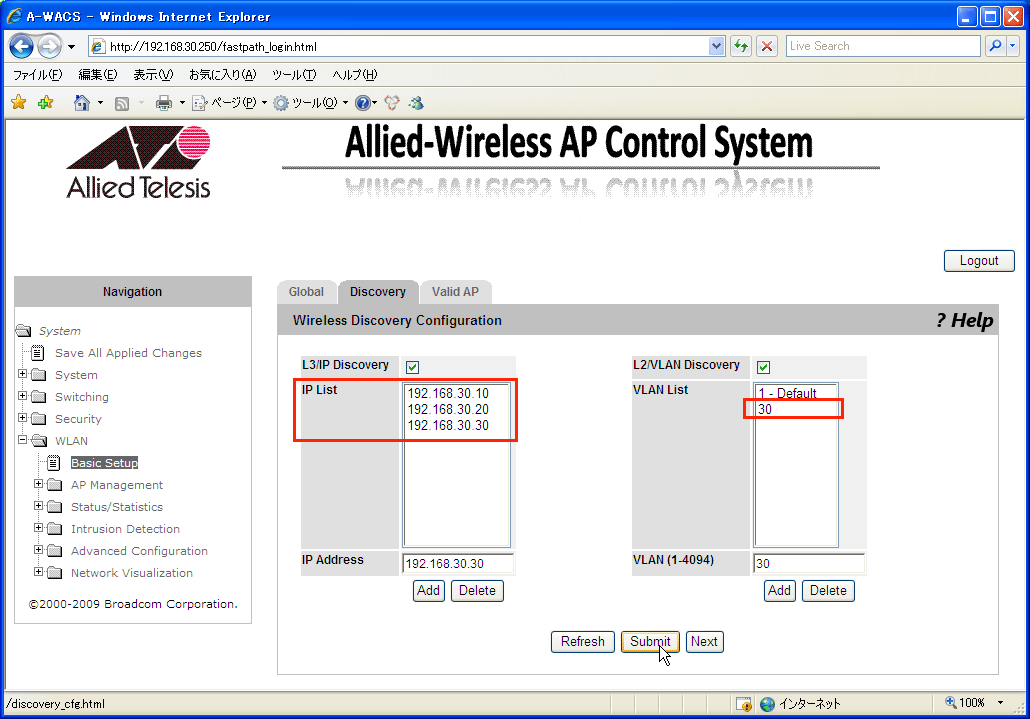Screen dimensions: 1030x719
Task: Open the ツール(O) toolbar menu
Action: point(310,102)
